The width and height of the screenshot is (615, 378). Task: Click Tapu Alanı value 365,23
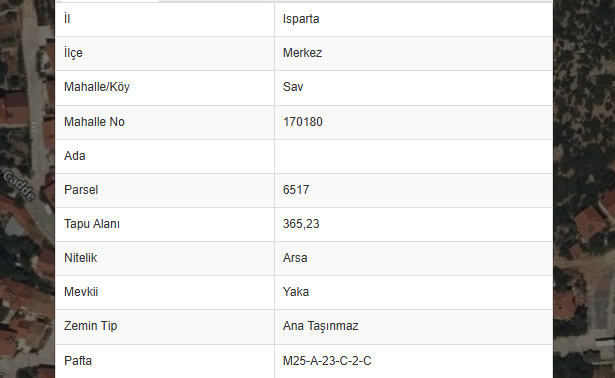pyautogui.click(x=301, y=224)
